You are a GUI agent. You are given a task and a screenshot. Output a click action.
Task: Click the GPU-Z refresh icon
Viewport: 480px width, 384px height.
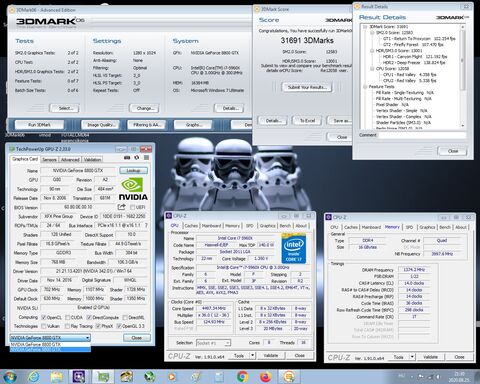click(x=136, y=158)
